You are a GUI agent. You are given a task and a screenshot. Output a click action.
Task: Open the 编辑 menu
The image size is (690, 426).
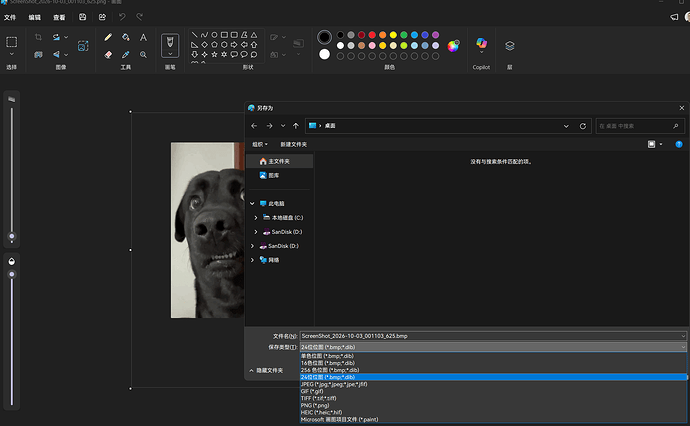click(x=34, y=17)
